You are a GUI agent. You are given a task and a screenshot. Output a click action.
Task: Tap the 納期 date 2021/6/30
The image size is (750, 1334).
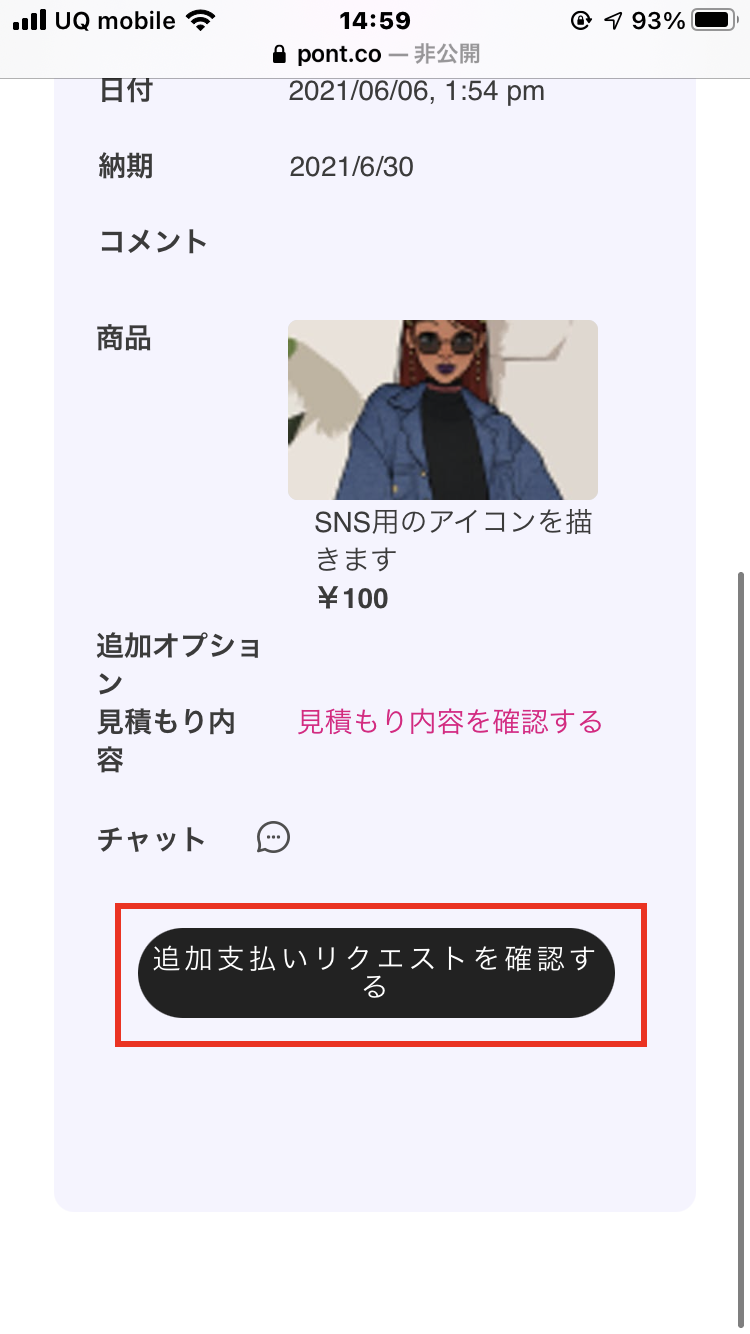(351, 166)
